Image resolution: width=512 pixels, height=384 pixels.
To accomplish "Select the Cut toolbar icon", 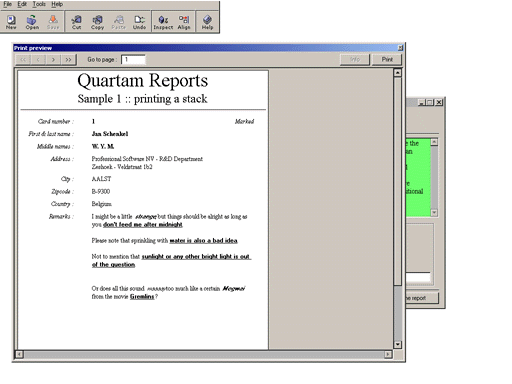I will [x=77, y=22].
